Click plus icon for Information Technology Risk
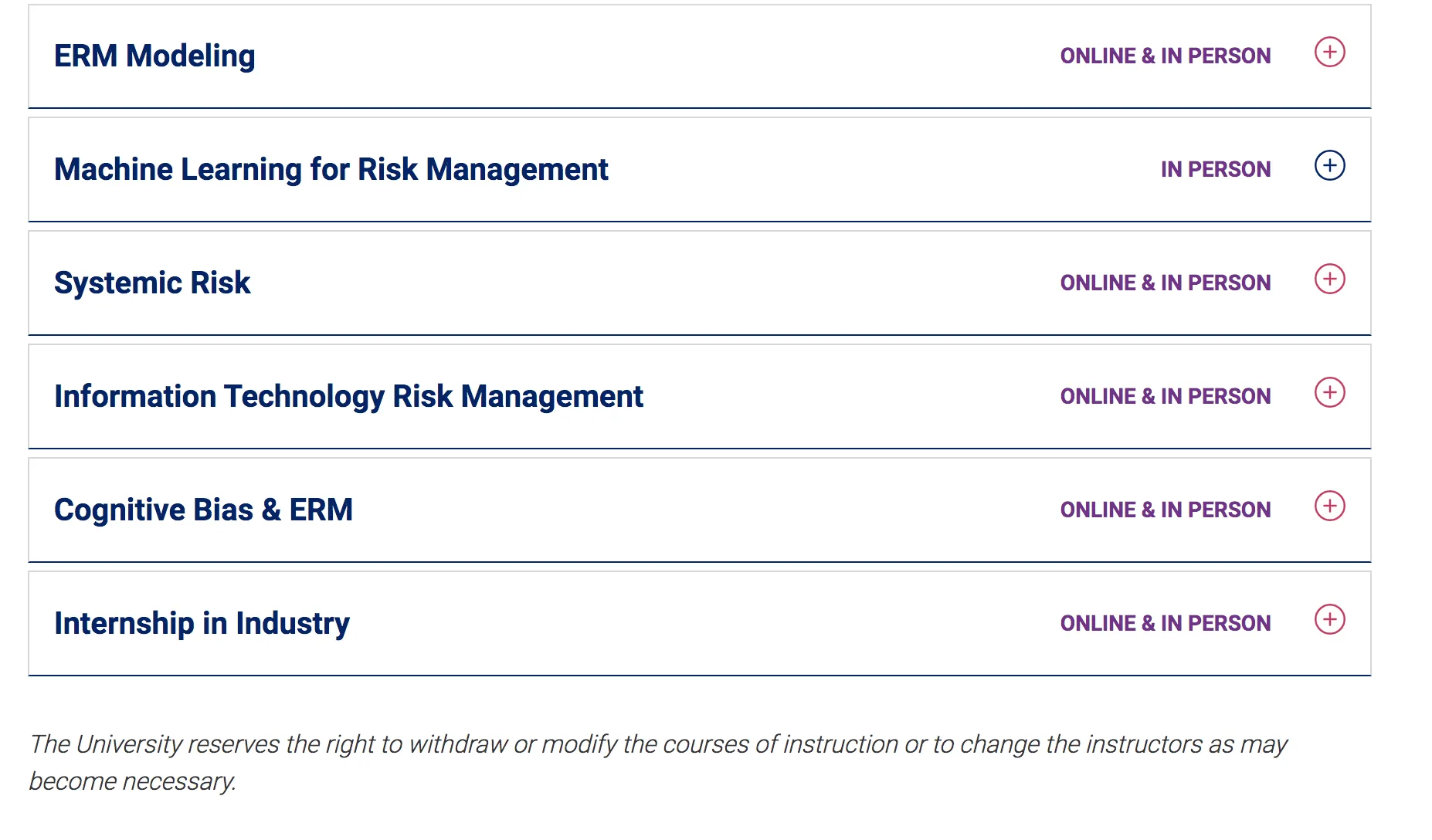The width and height of the screenshot is (1432, 840). (1329, 393)
